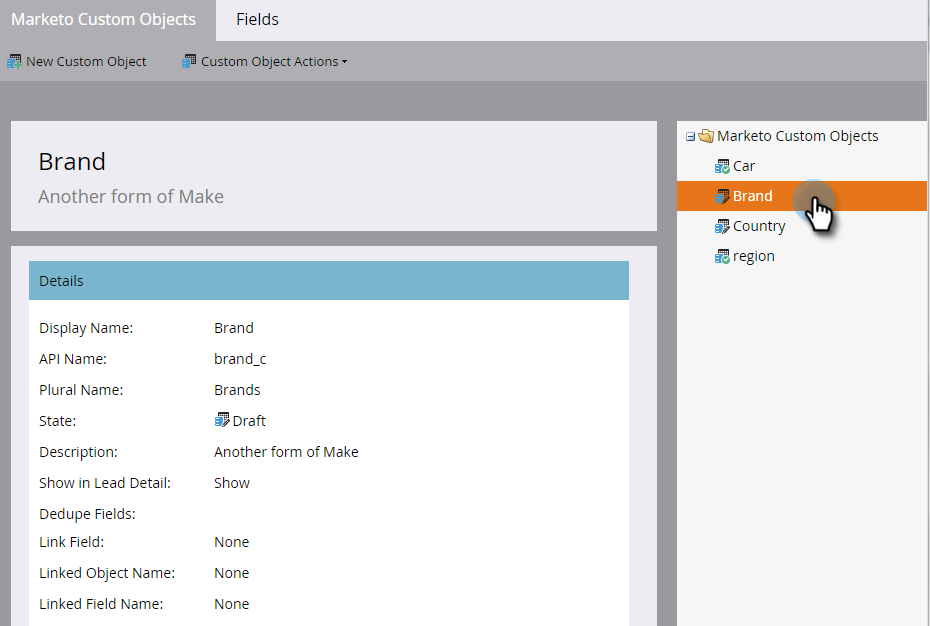Viewport: 930px width, 626px height.
Task: Click the Display Name value 'Brand'
Action: point(234,328)
